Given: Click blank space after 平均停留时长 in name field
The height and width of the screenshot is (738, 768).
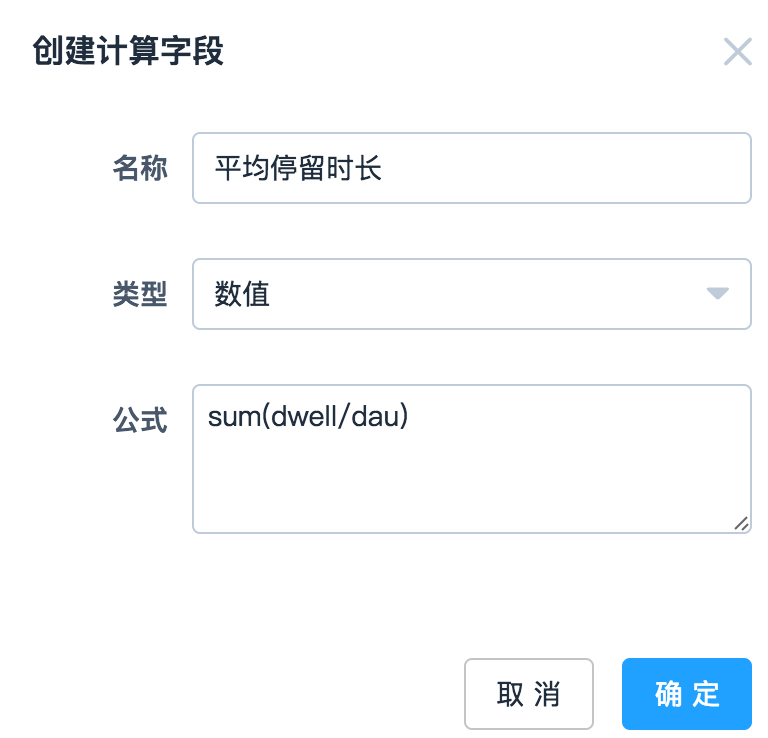Looking at the screenshot, I should pos(560,168).
